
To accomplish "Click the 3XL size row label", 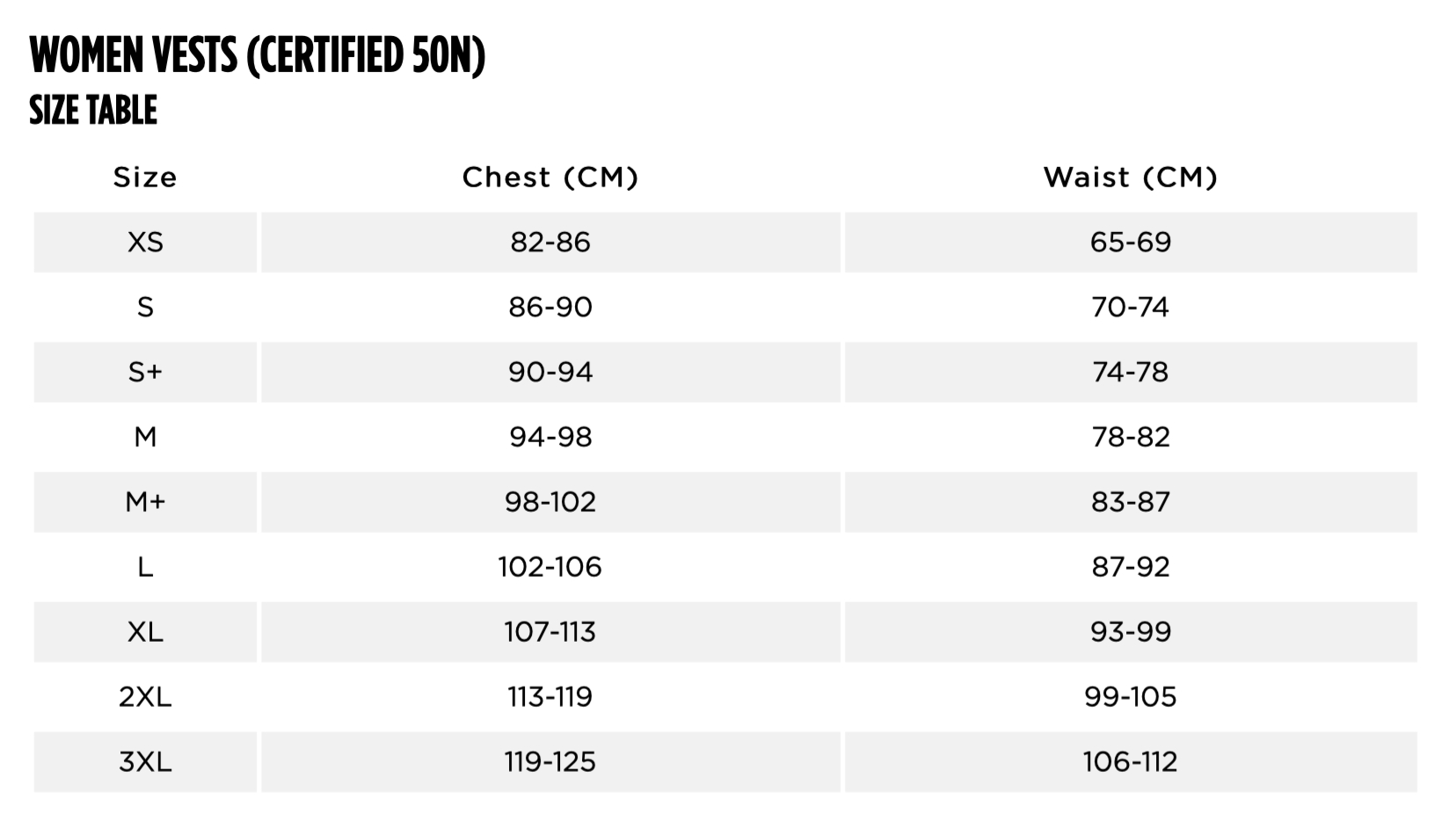I will 145,762.
